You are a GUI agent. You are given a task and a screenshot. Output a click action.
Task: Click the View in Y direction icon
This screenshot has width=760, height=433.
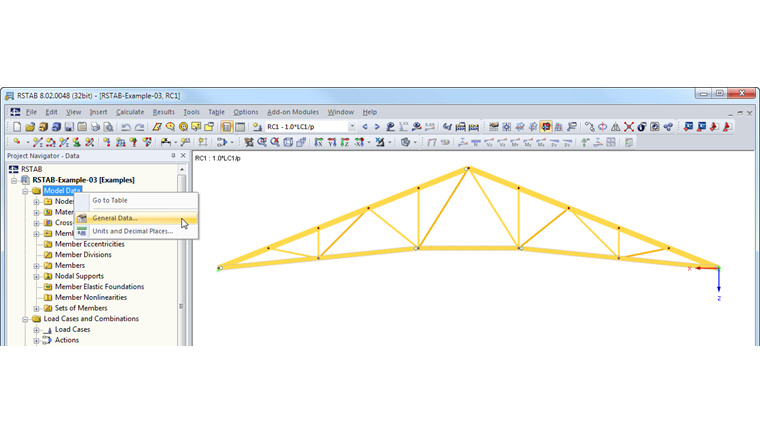[332, 142]
